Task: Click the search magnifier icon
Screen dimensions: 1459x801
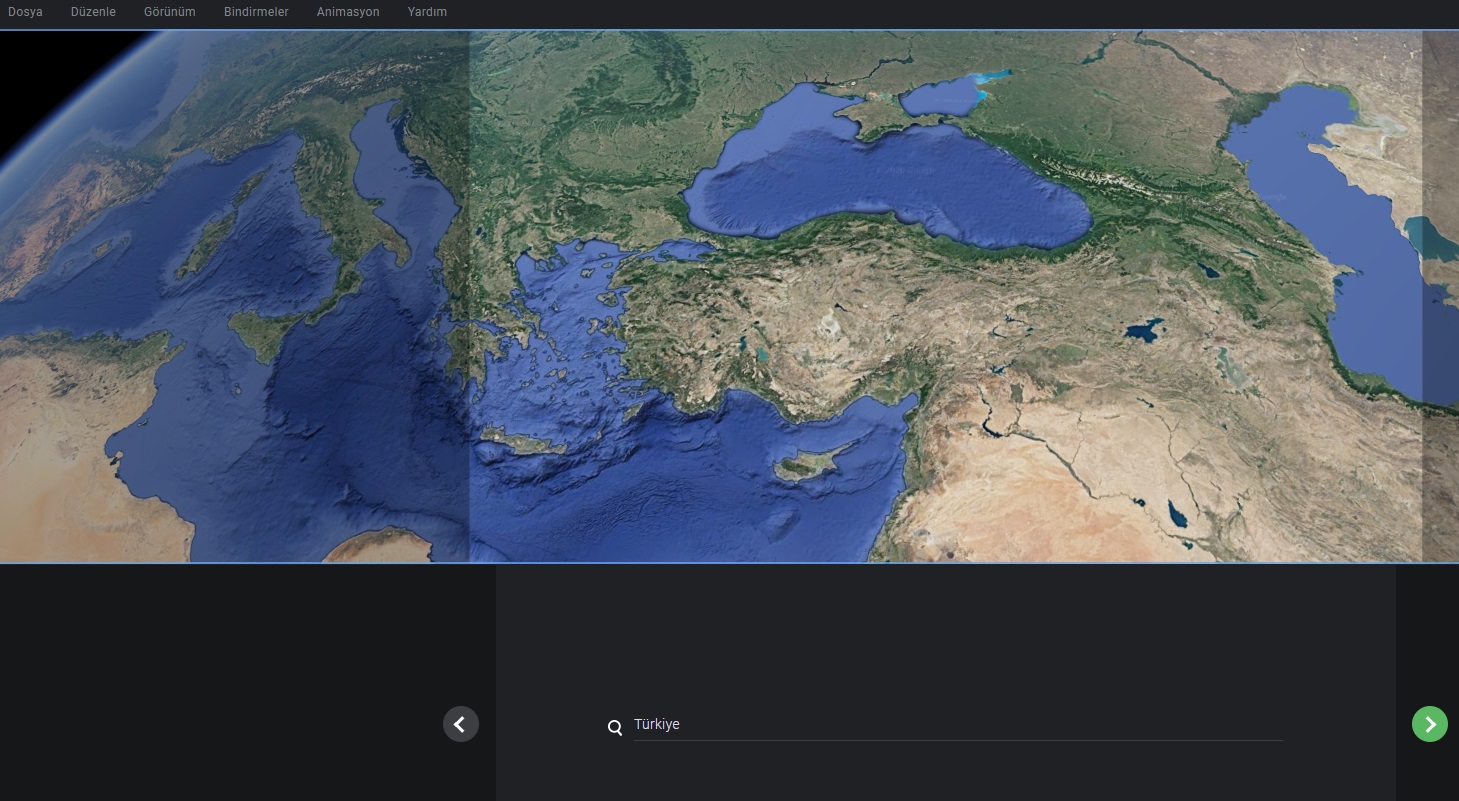Action: tap(615, 728)
